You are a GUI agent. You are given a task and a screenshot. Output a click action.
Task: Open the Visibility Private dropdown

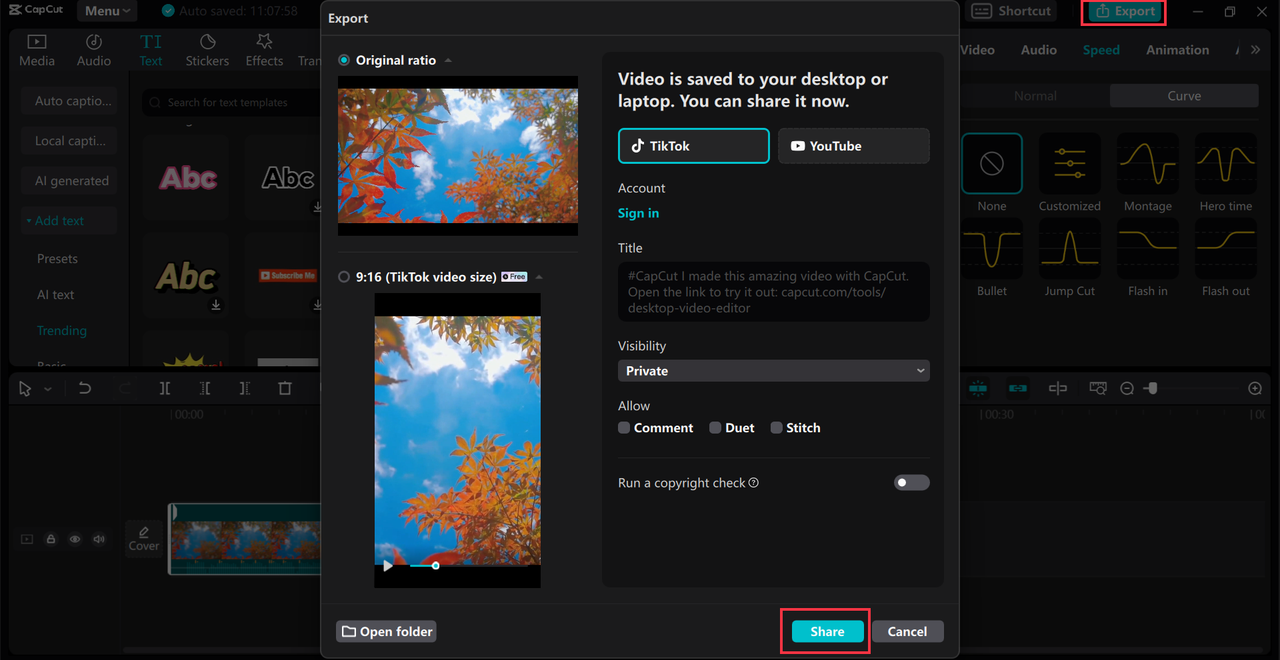coord(774,371)
